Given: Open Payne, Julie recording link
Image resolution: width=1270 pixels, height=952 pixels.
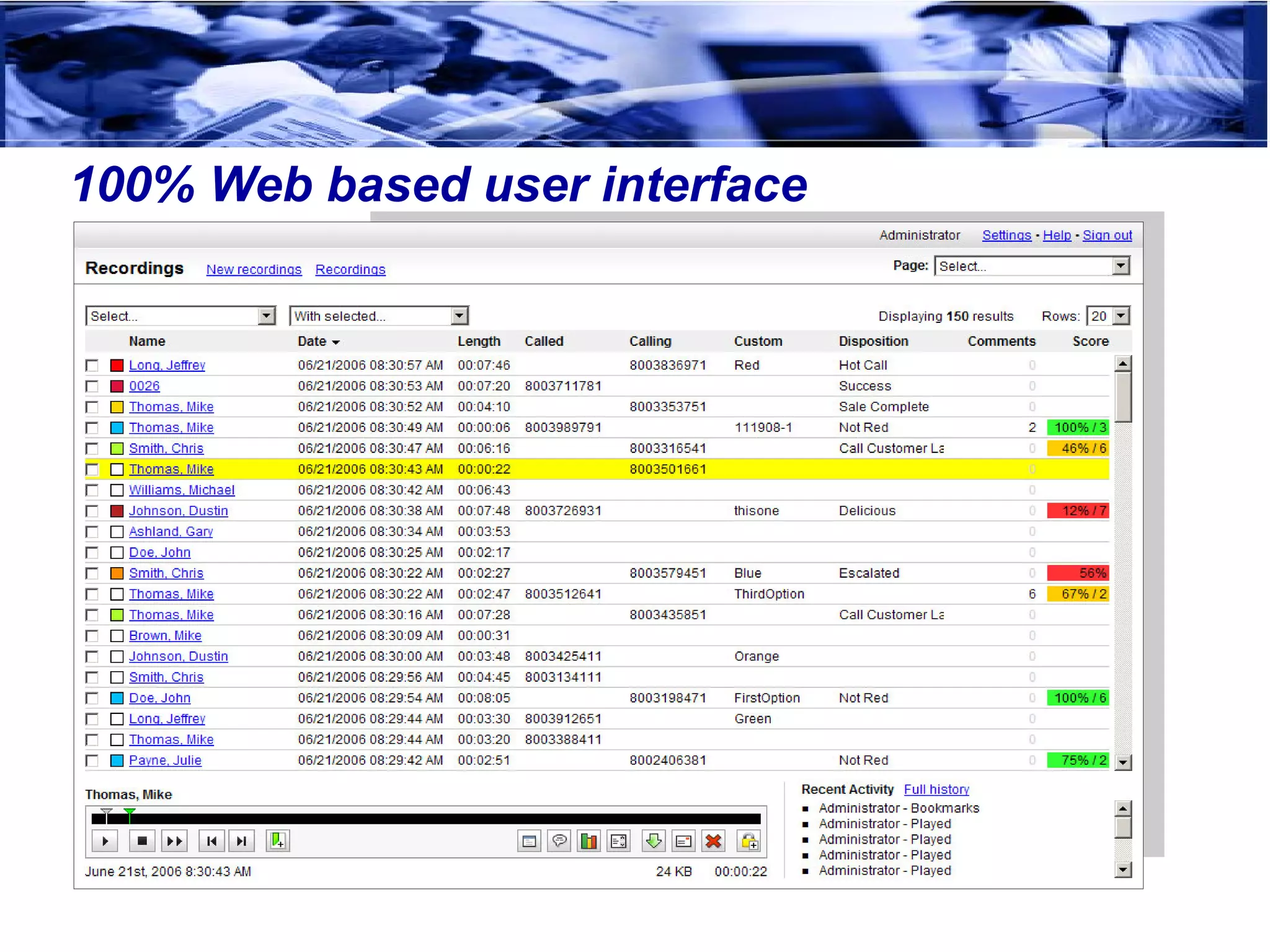Looking at the screenshot, I should (x=165, y=760).
